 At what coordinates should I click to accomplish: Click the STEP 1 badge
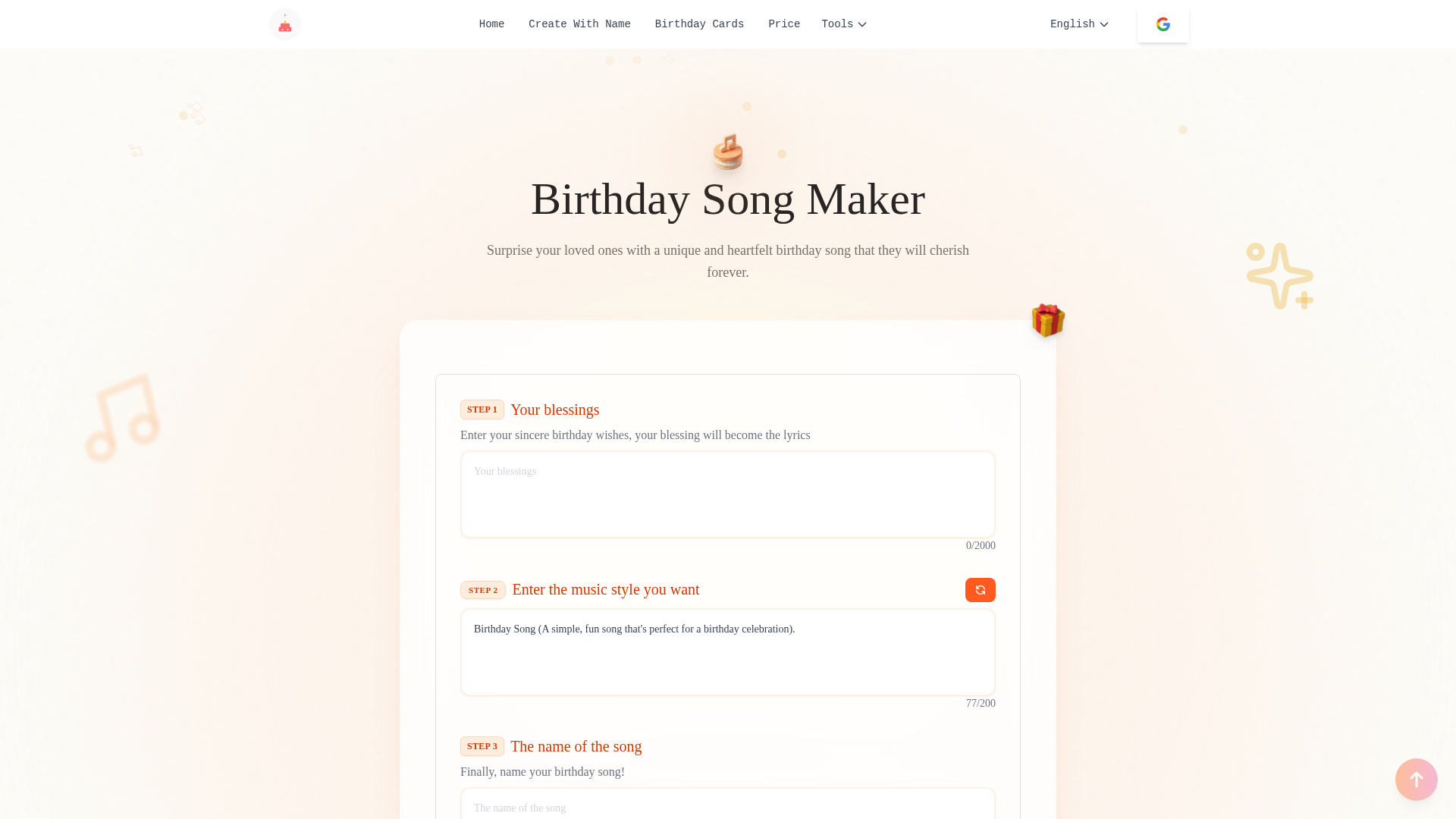tap(482, 409)
